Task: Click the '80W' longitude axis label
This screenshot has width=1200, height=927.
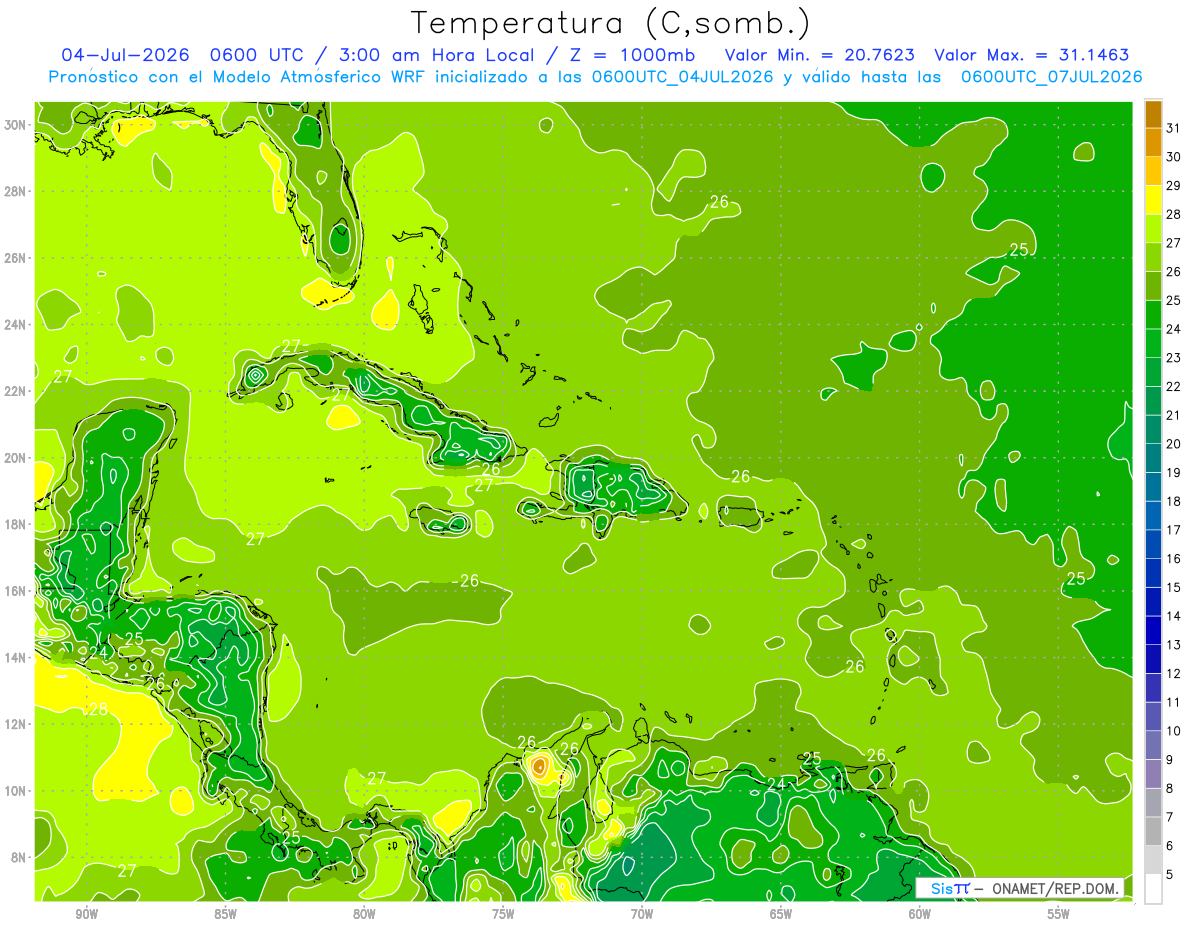Action: point(364,915)
